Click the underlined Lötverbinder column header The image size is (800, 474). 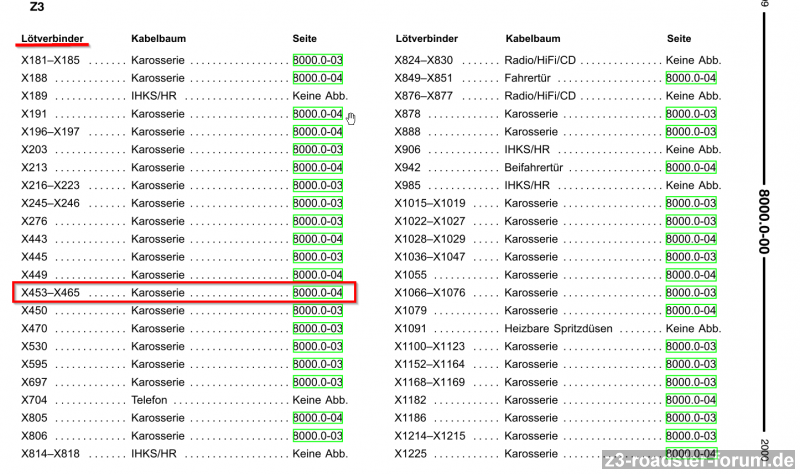[x=52, y=39]
